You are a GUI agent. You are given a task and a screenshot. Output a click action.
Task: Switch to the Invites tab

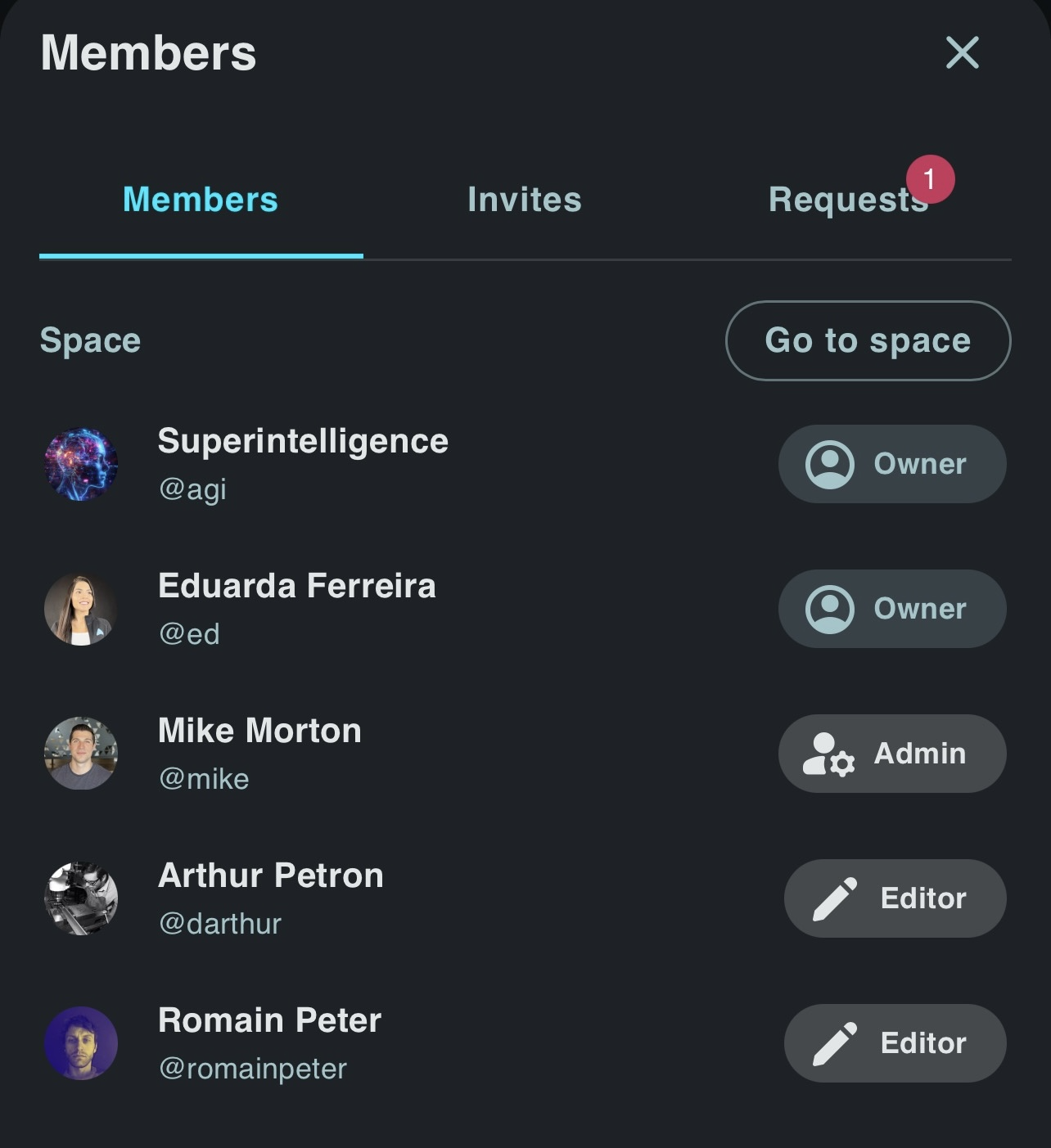pyautogui.click(x=524, y=200)
